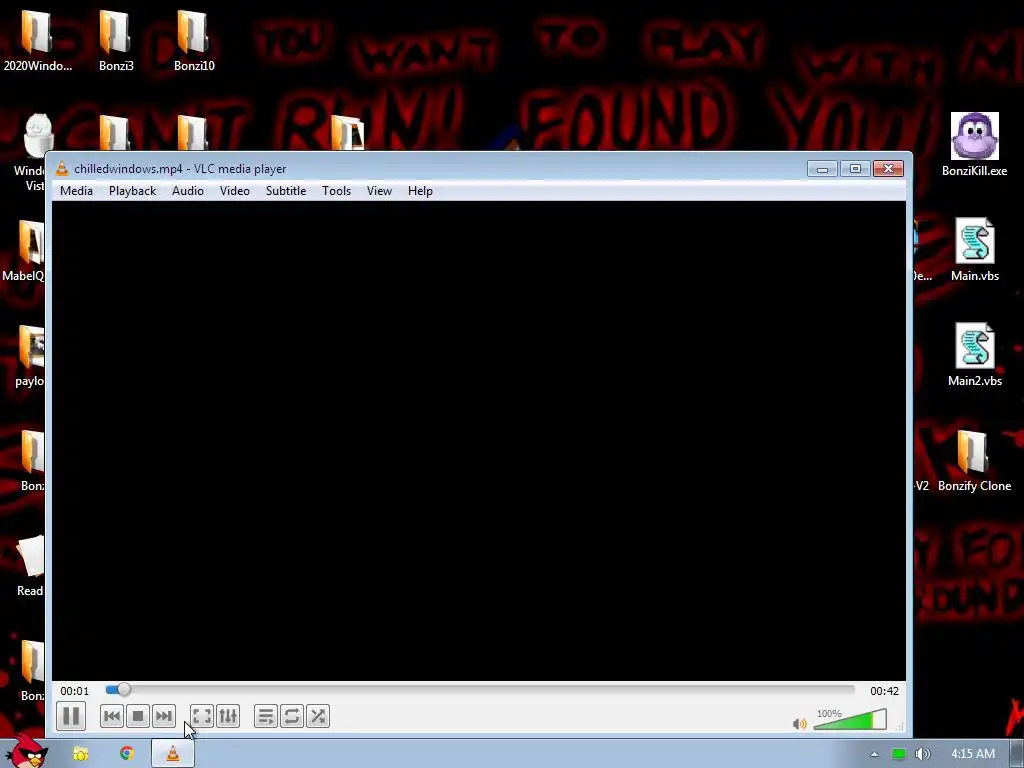Screen dimensions: 1024x768
Task: Select Main2.vbs script file icon
Action: [974, 355]
